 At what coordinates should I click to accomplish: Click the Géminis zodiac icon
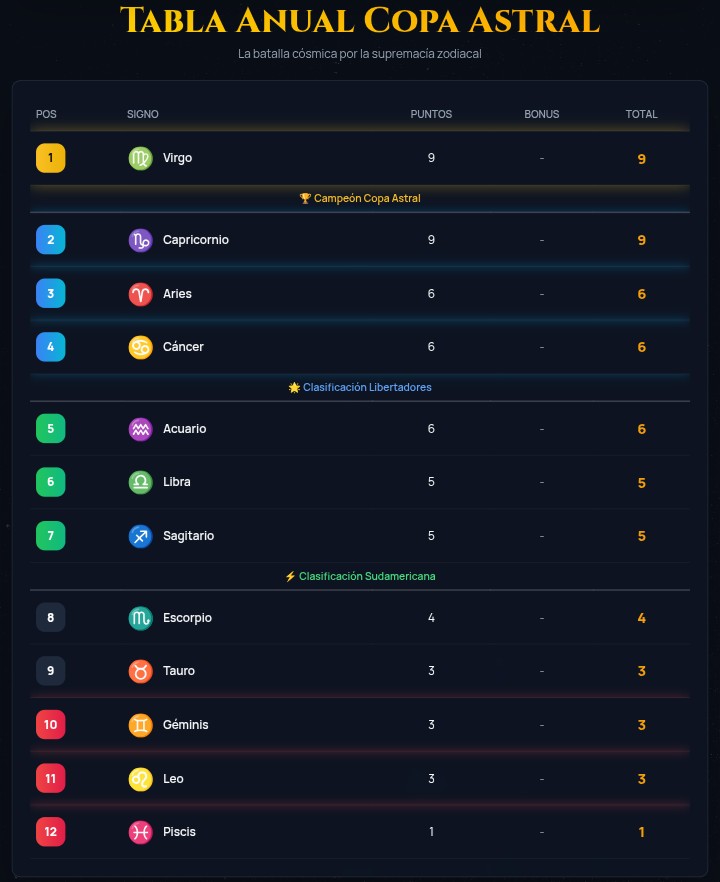[141, 725]
